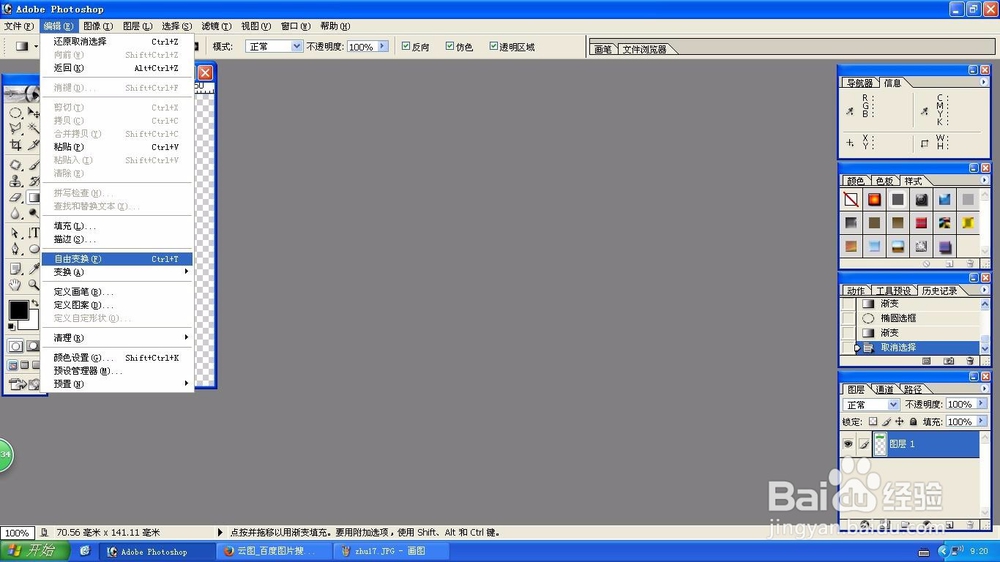1000x562 pixels.
Task: Select the pen tool
Action: [x=15, y=249]
